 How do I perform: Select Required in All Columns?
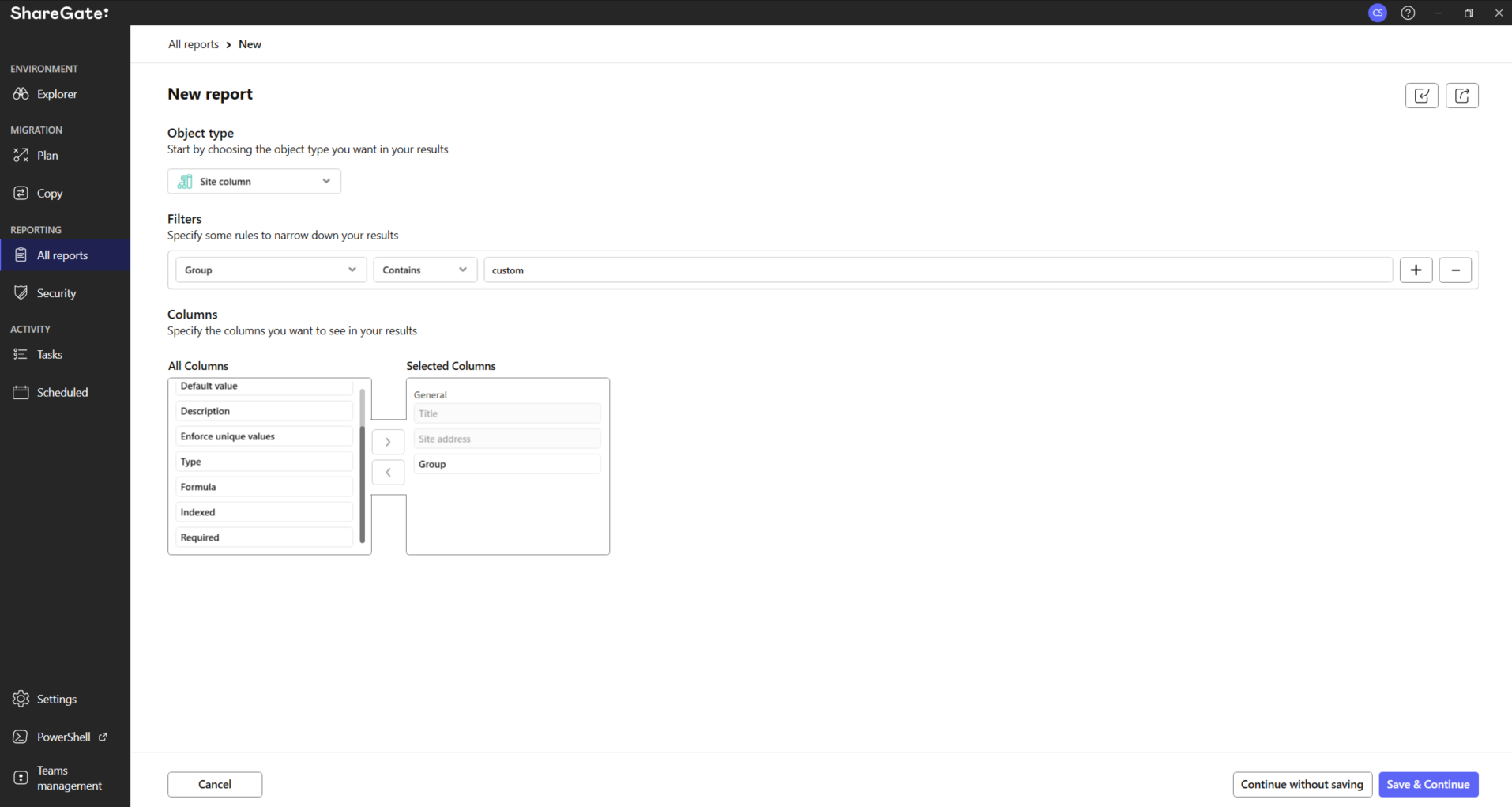[264, 537]
